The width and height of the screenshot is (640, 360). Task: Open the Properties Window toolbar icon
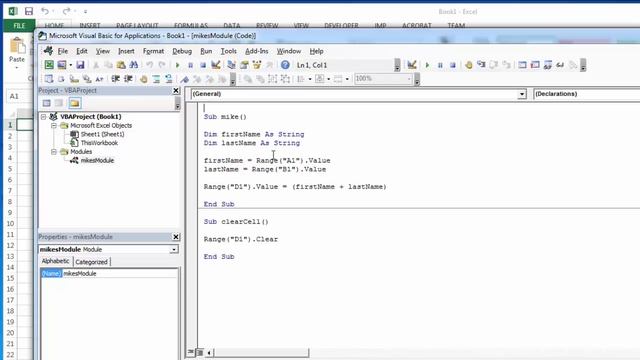[x=244, y=65]
